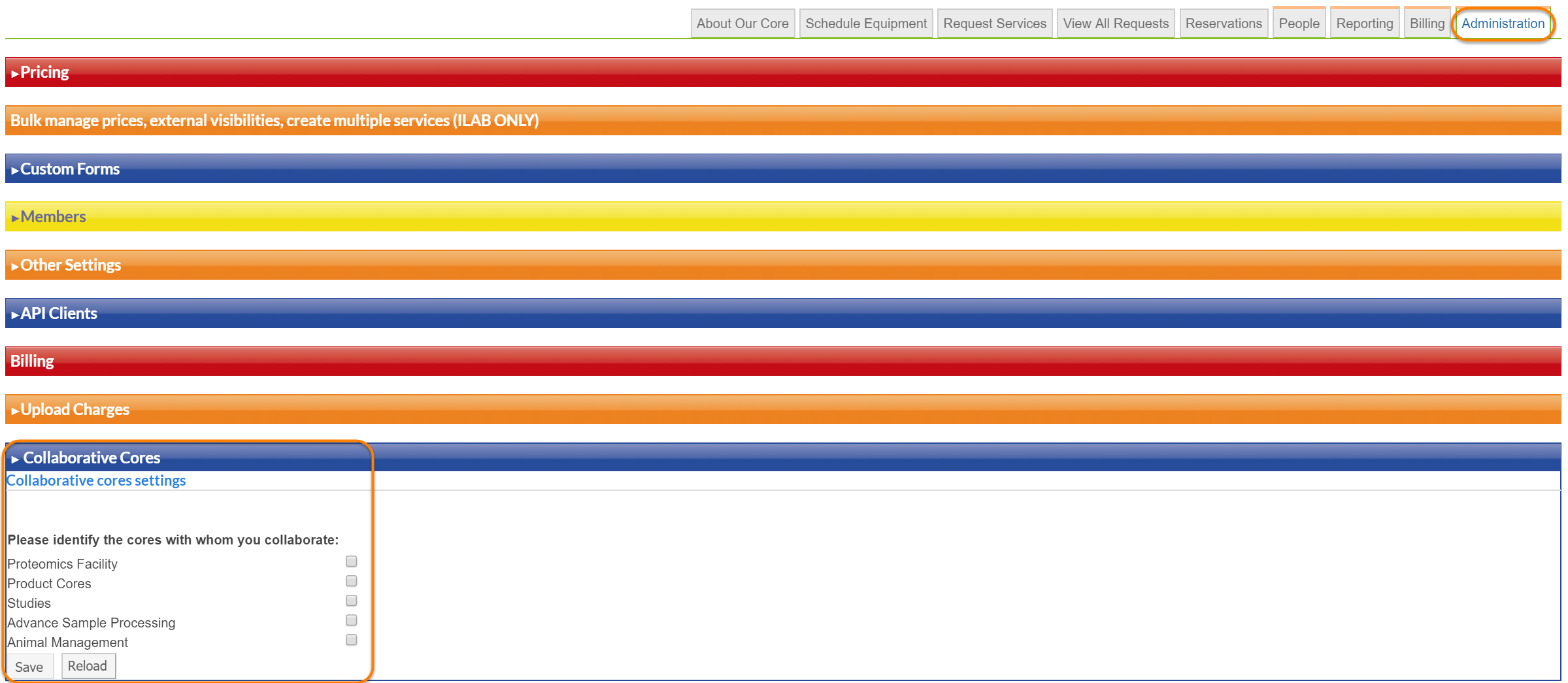
Task: Expand the Pricing section
Action: pos(44,73)
